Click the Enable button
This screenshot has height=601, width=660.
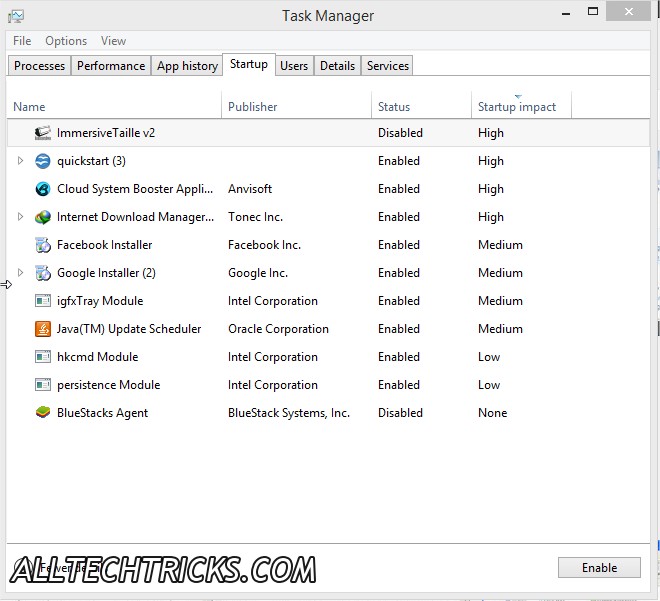(599, 568)
